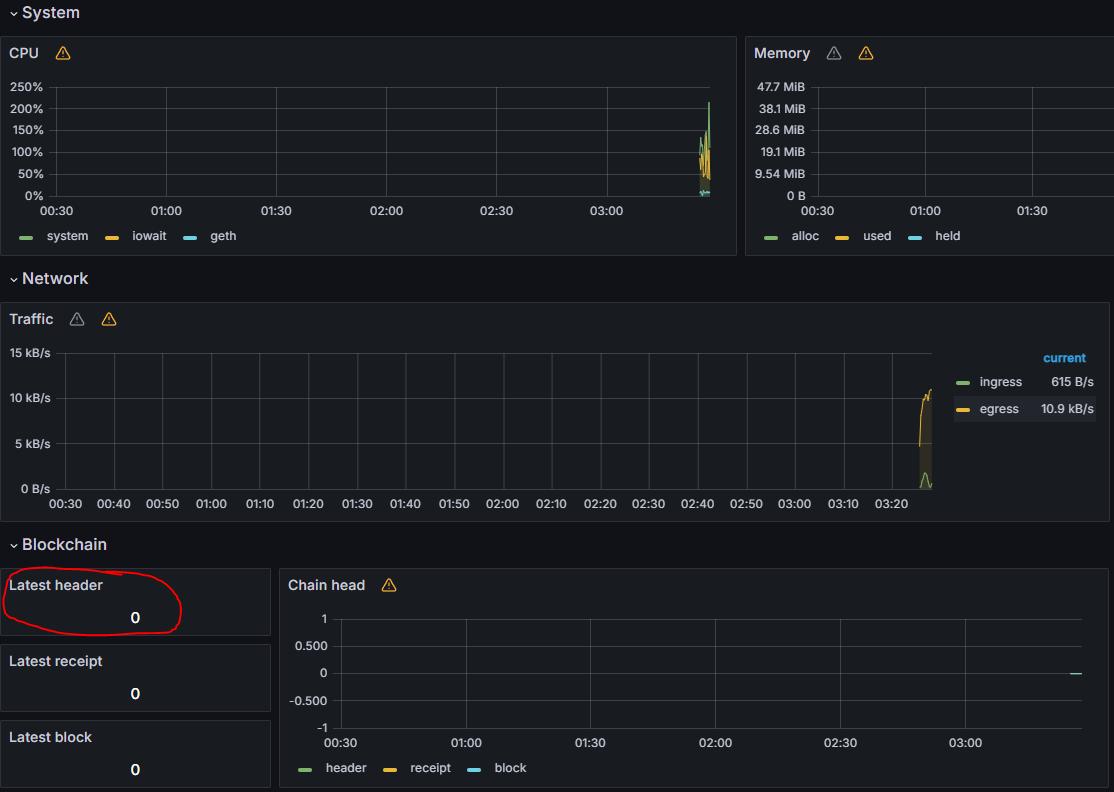Toggle the block series in Chain head legend

[x=510, y=768]
